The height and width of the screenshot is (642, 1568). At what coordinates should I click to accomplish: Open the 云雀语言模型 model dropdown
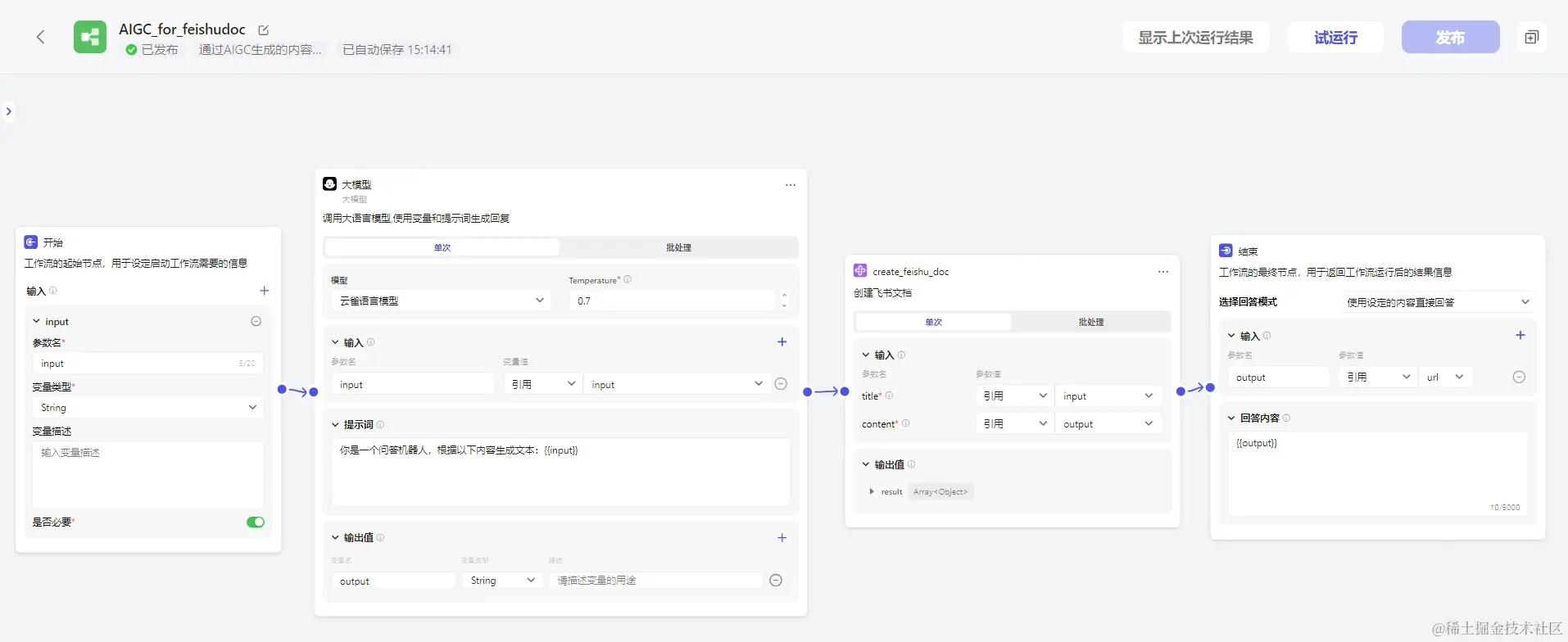click(442, 301)
